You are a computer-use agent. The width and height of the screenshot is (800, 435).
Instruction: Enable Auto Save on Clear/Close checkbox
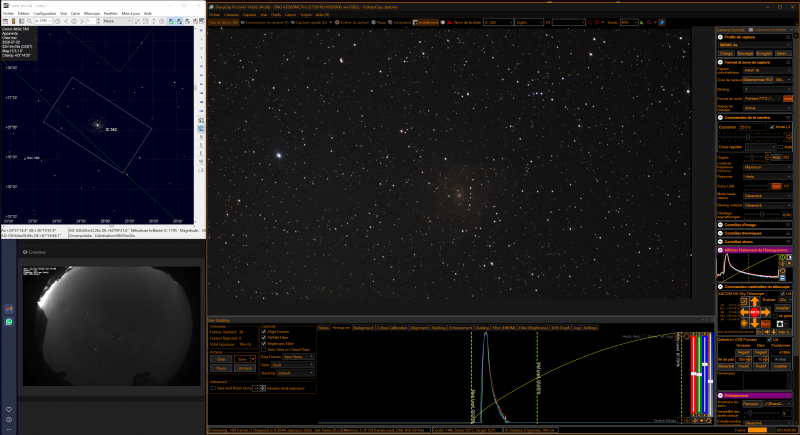264,349
